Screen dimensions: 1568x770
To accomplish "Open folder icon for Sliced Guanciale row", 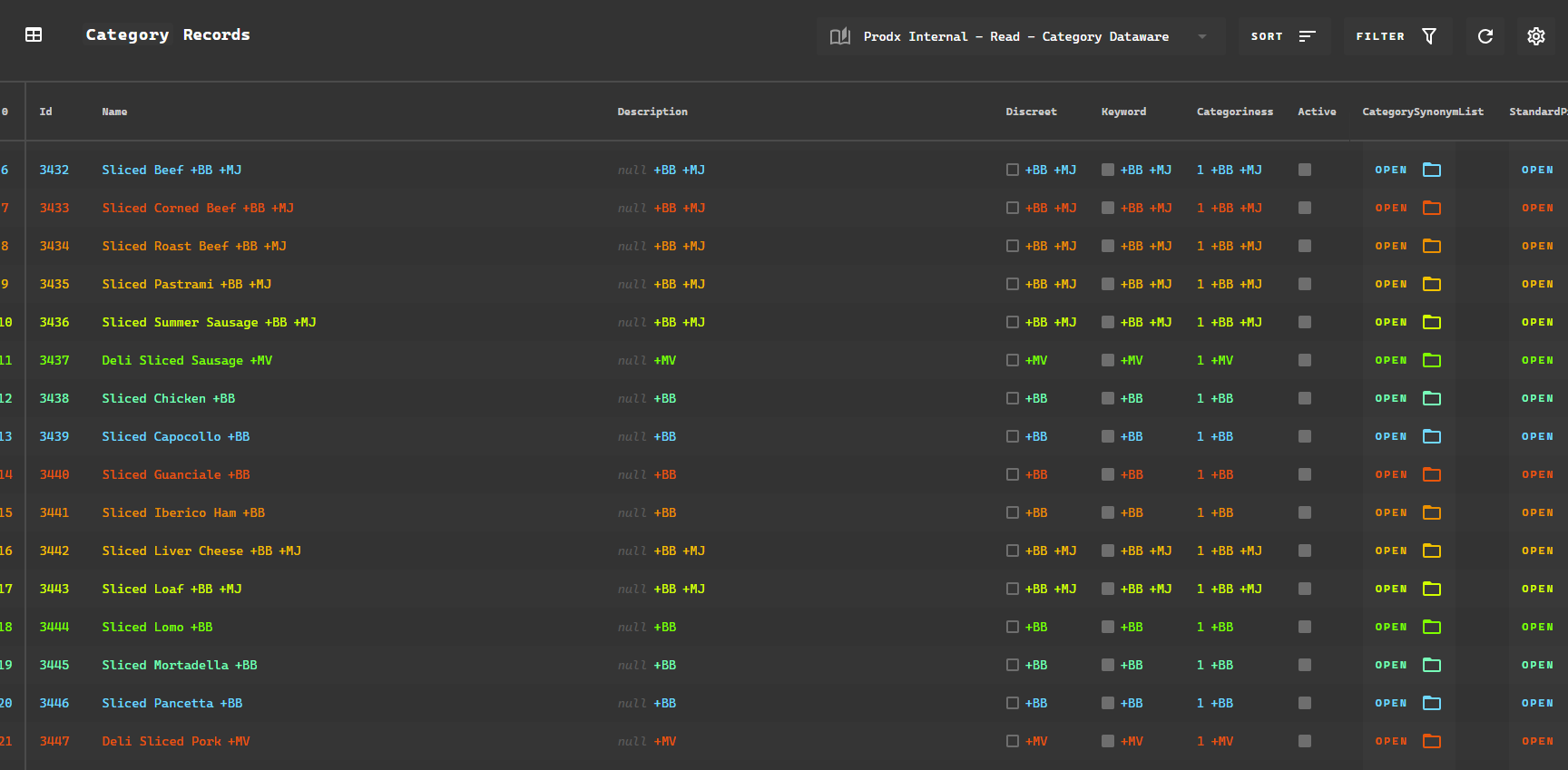I will click(1432, 474).
